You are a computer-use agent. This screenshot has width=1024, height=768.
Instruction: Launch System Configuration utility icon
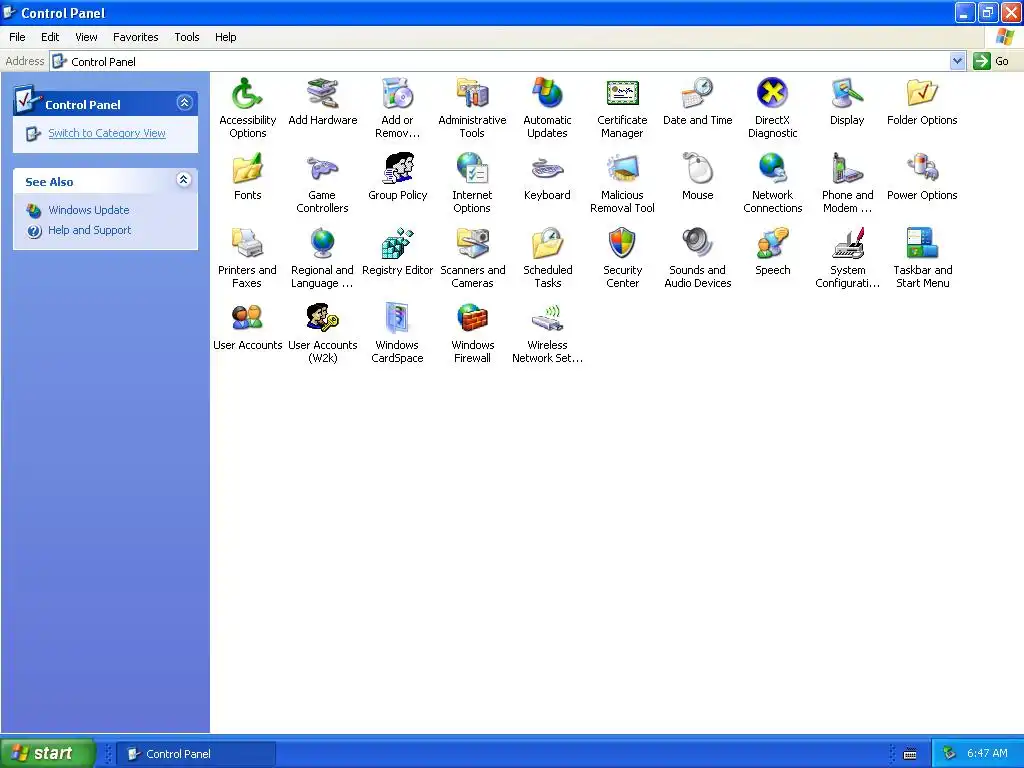click(847, 244)
